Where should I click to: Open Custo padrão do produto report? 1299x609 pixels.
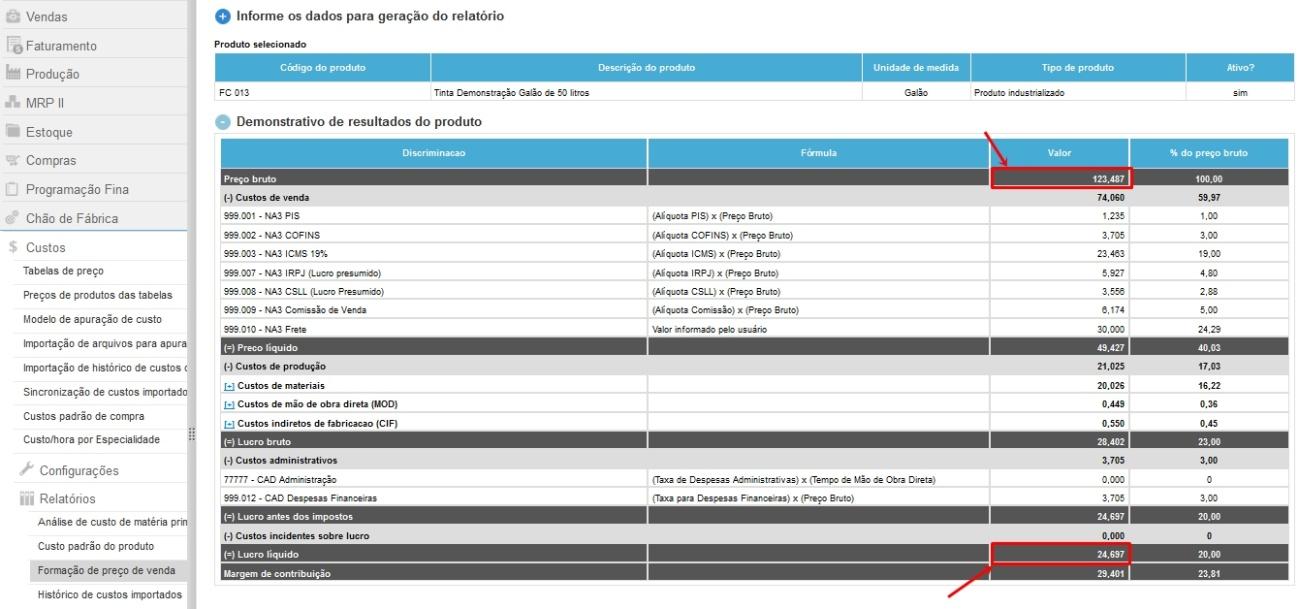(x=96, y=546)
